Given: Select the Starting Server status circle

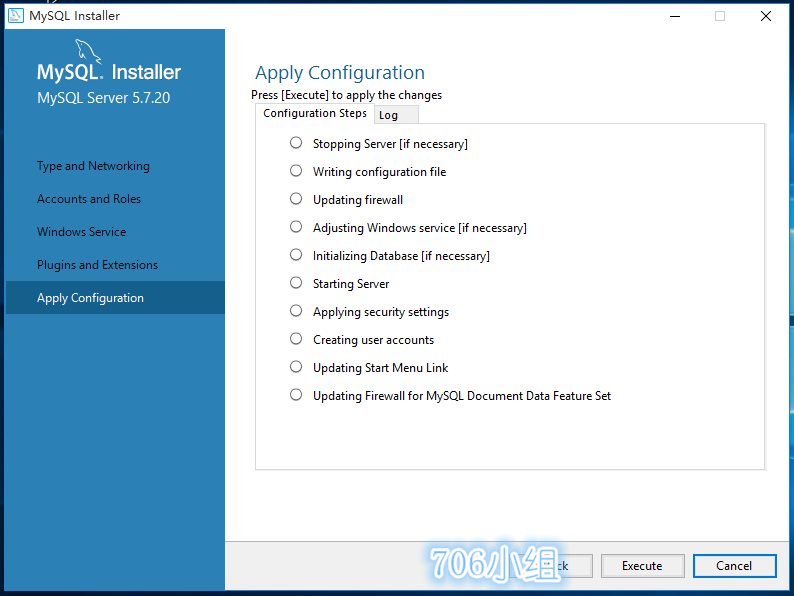Looking at the screenshot, I should click(x=296, y=283).
